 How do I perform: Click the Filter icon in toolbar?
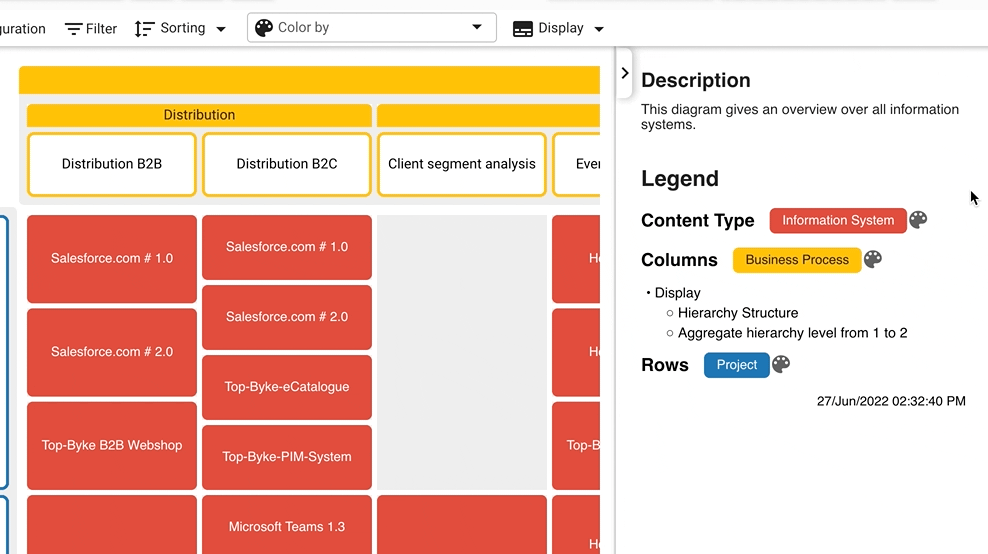point(74,29)
